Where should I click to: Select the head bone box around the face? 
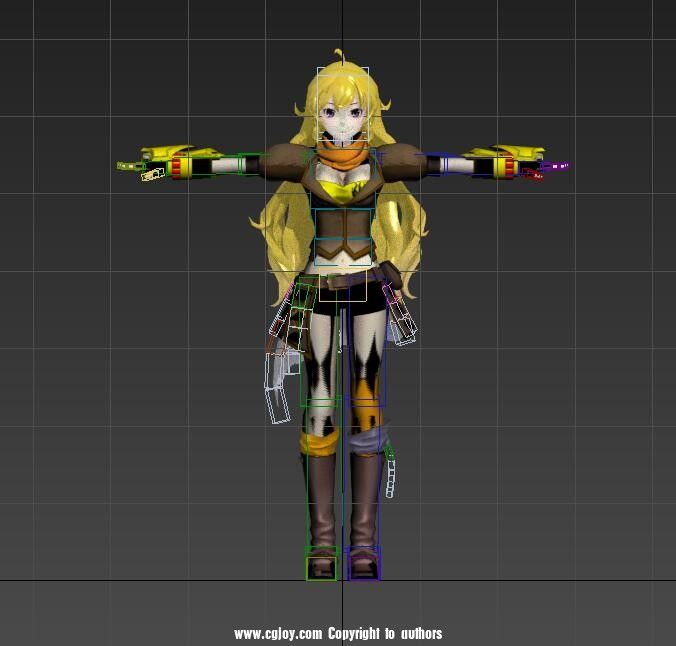click(343, 105)
